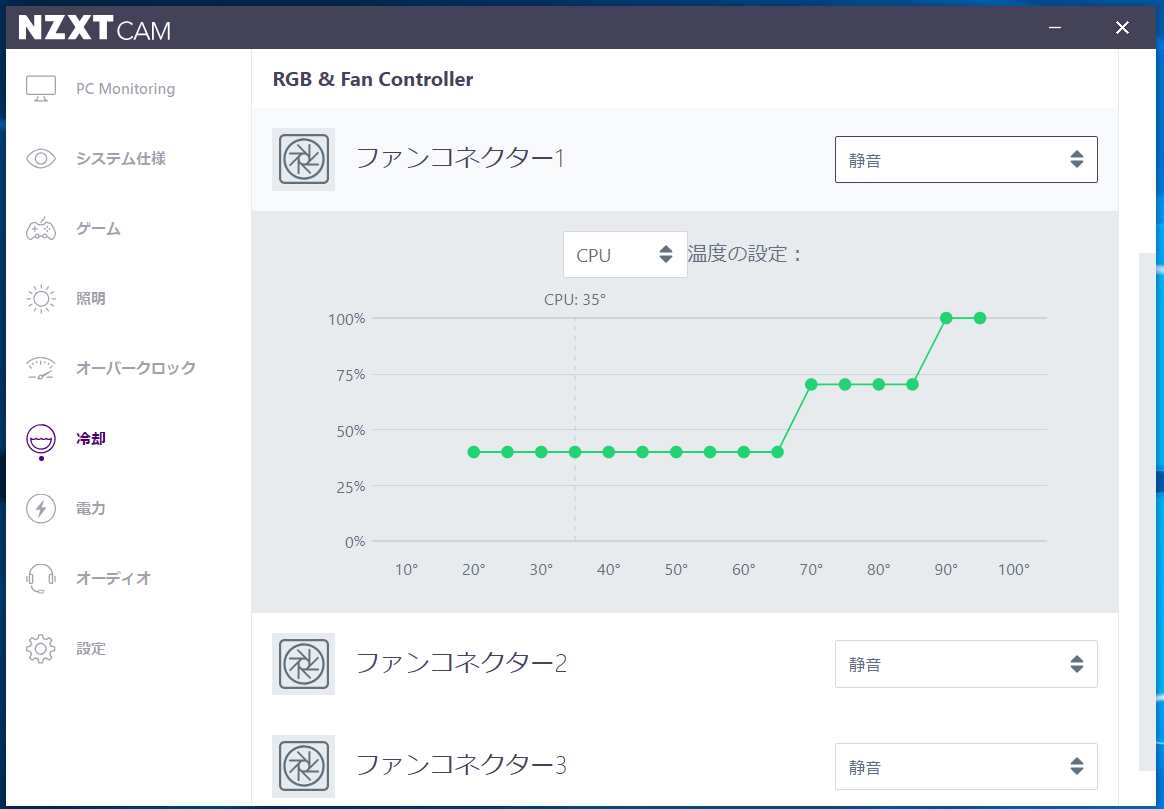1164x809 pixels.
Task: Click the fan icon of ファンコネクター3
Action: pos(304,766)
